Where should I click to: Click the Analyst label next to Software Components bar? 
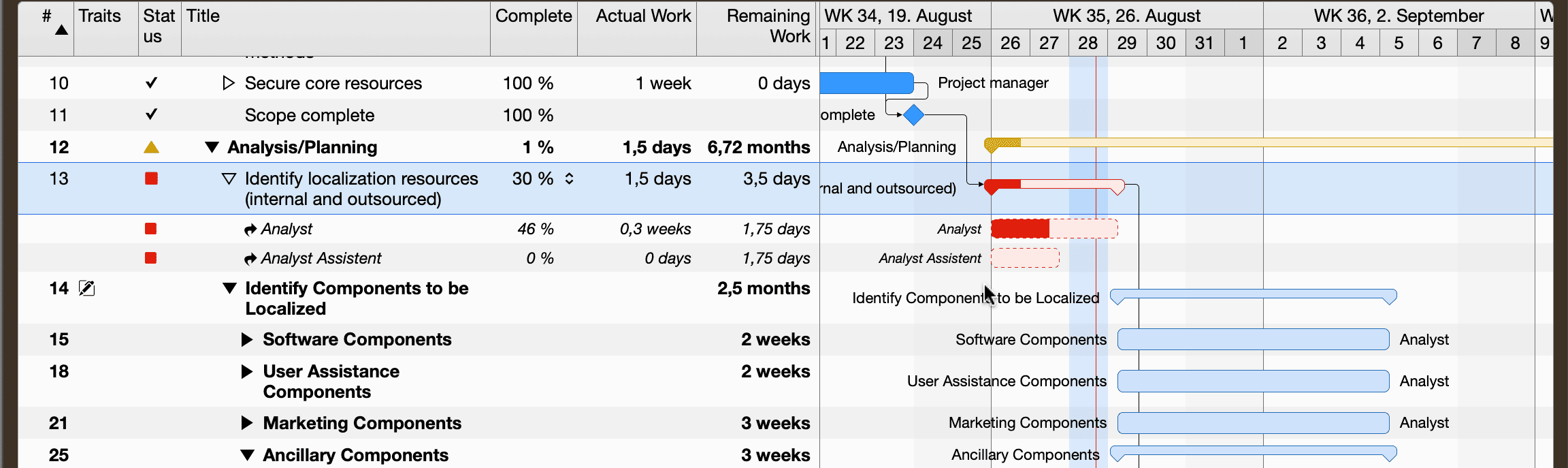(x=1424, y=339)
